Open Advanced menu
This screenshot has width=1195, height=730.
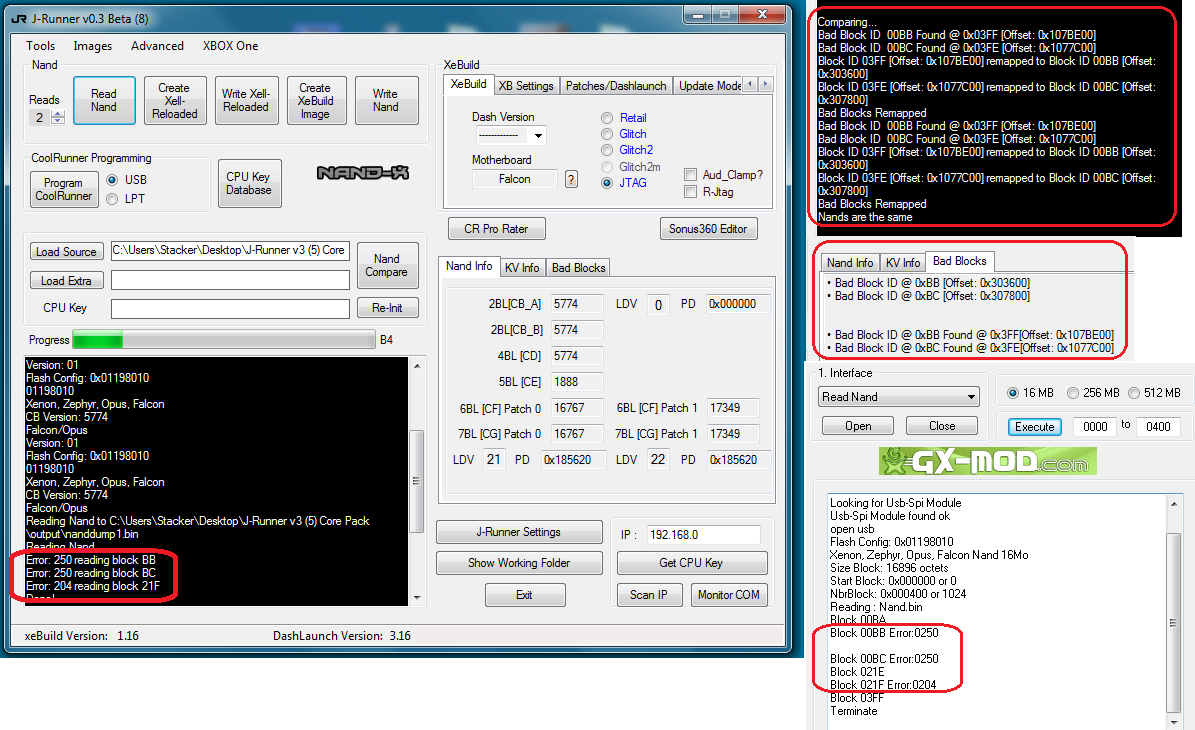(157, 46)
